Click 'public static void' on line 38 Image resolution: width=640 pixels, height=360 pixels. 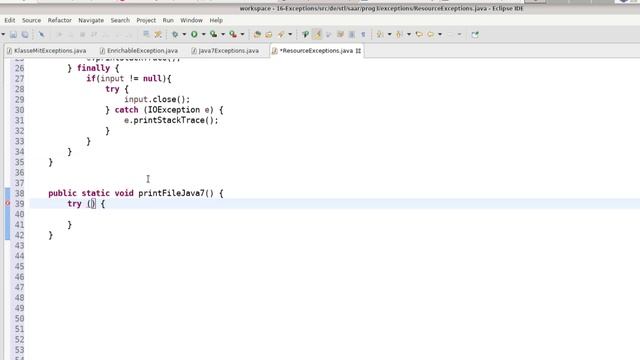91,193
